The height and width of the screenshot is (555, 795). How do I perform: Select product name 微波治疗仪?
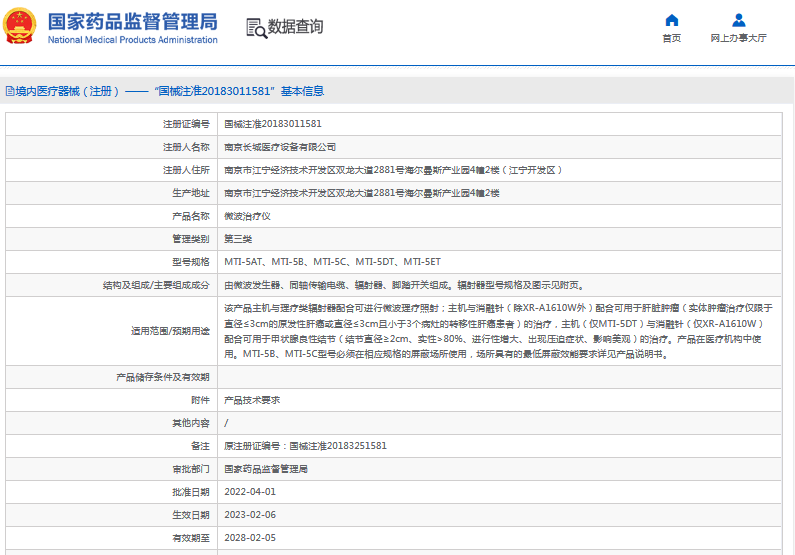(x=247, y=216)
